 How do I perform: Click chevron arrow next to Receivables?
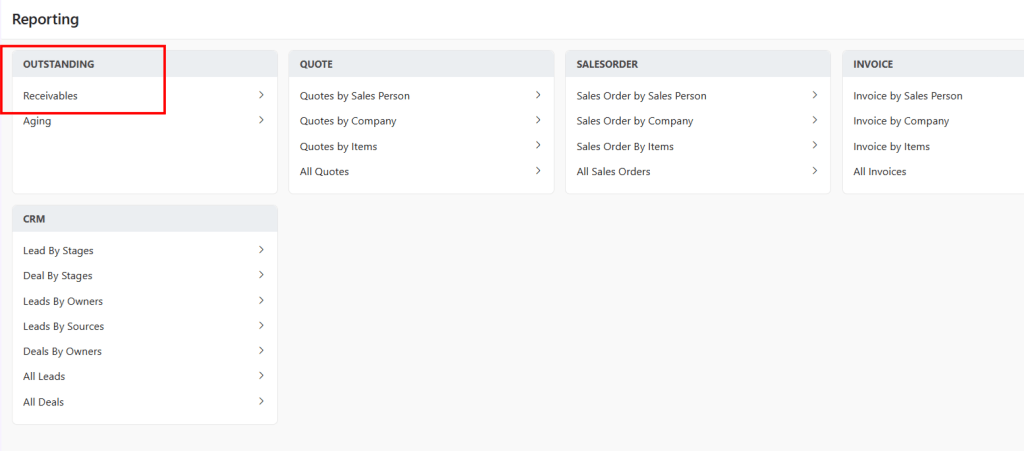pyautogui.click(x=261, y=95)
